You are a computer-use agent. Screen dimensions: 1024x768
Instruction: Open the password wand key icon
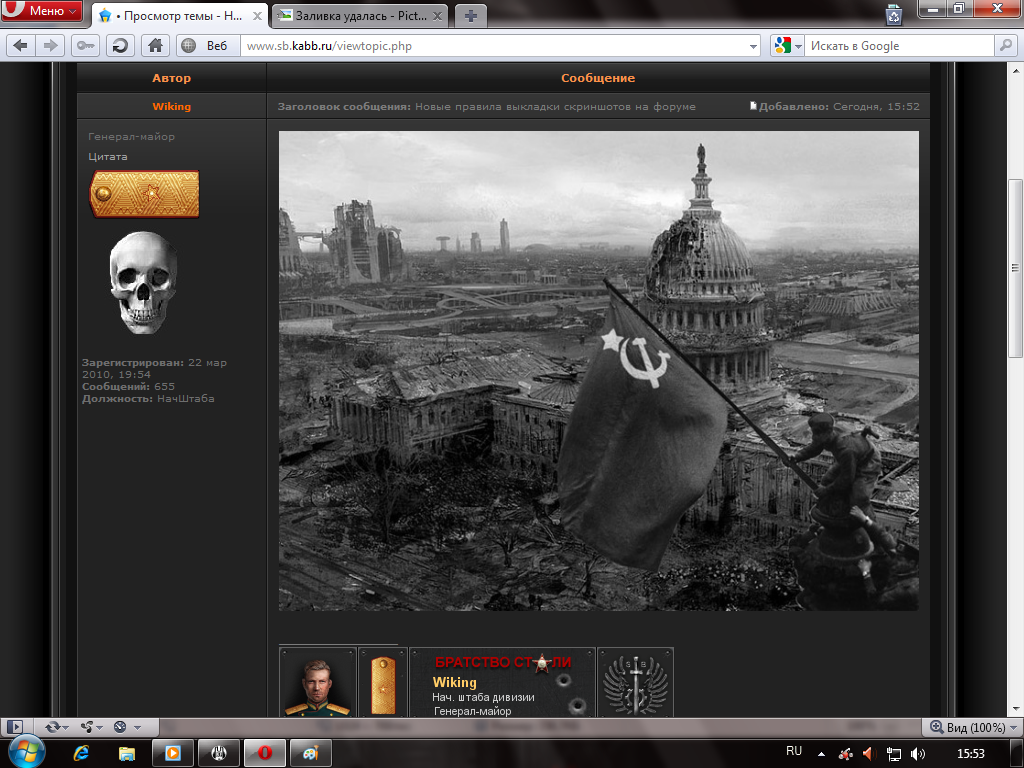[x=86, y=46]
